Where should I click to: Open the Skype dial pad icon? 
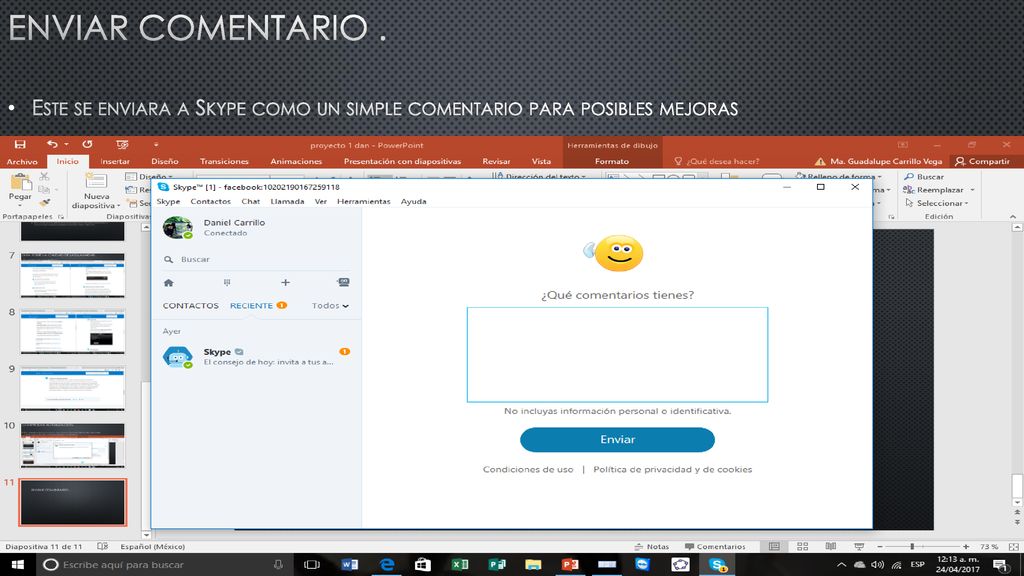click(x=227, y=283)
